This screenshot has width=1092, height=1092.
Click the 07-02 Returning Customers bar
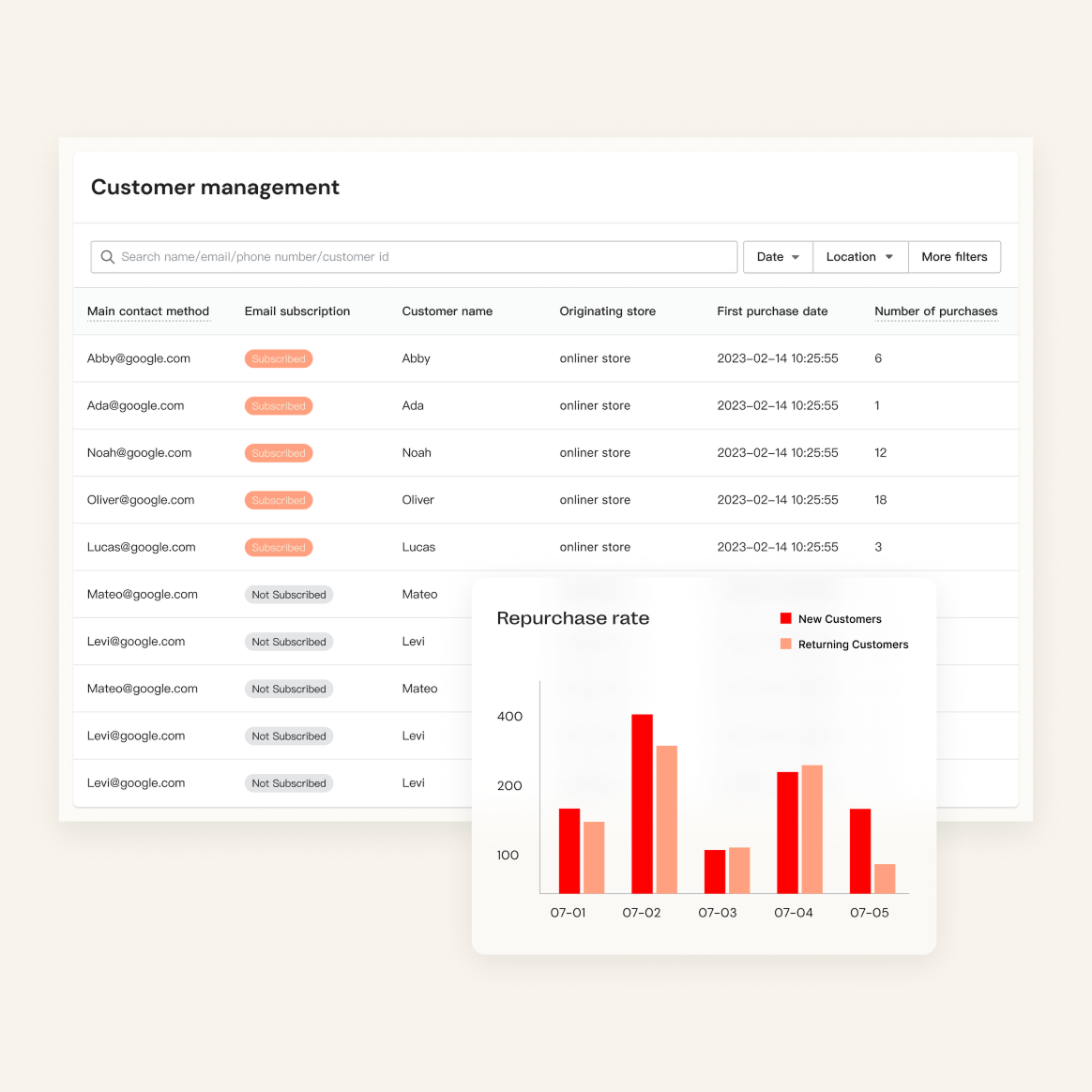click(x=666, y=820)
